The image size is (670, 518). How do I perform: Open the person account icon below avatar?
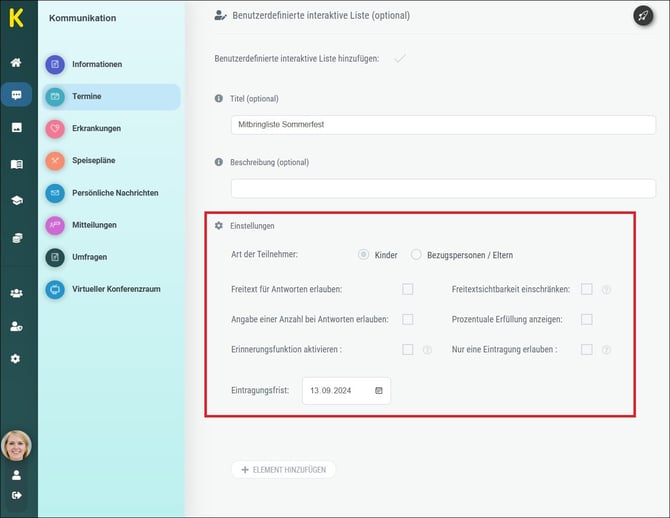(16, 475)
